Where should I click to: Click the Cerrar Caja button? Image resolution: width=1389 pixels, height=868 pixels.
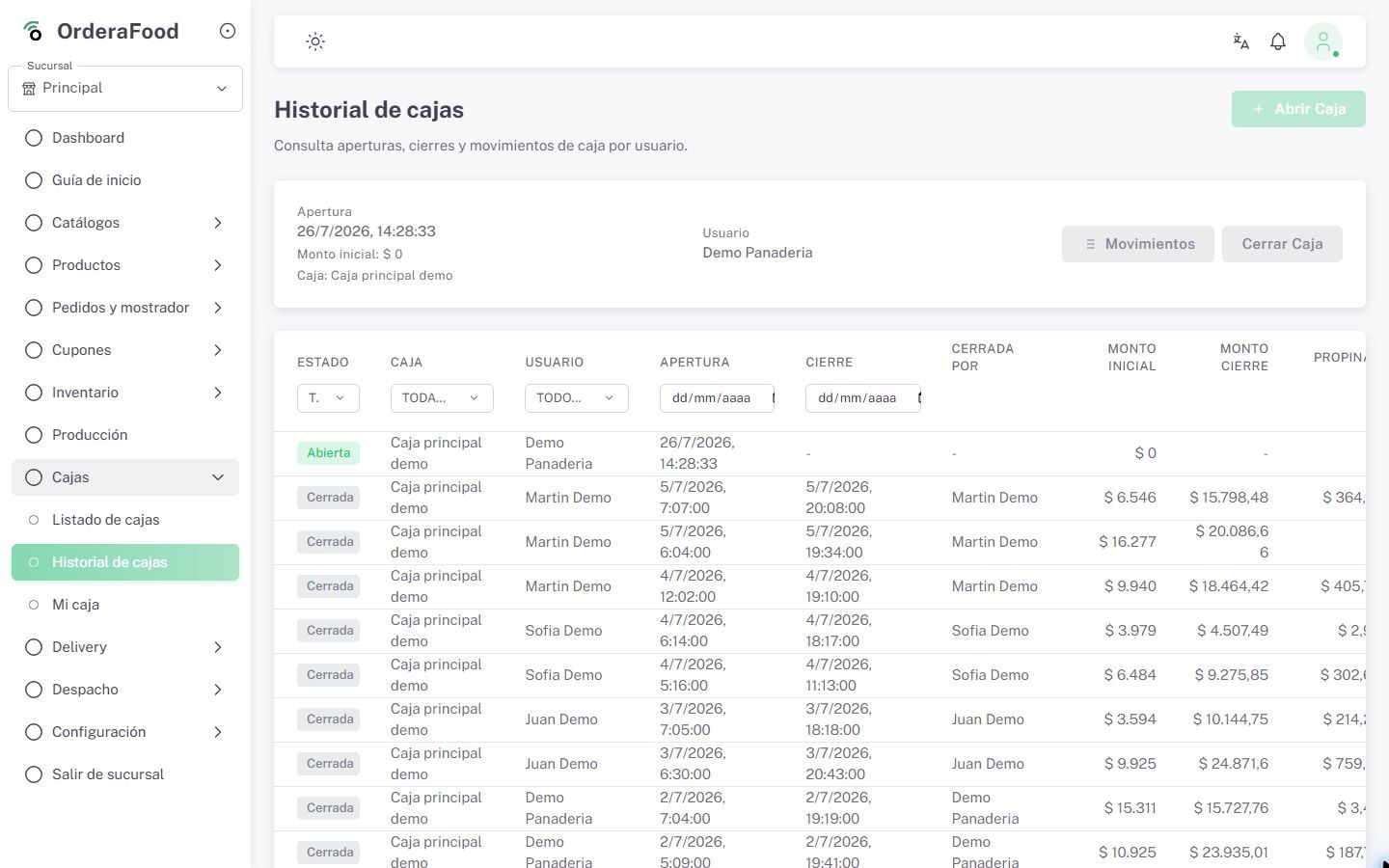(1282, 244)
